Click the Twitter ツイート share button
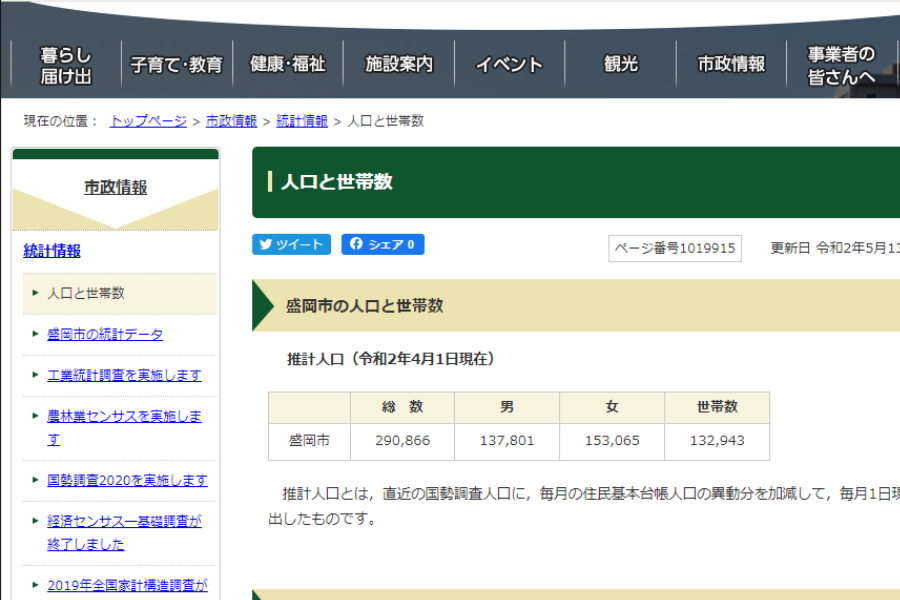This screenshot has width=900, height=600. coord(291,245)
